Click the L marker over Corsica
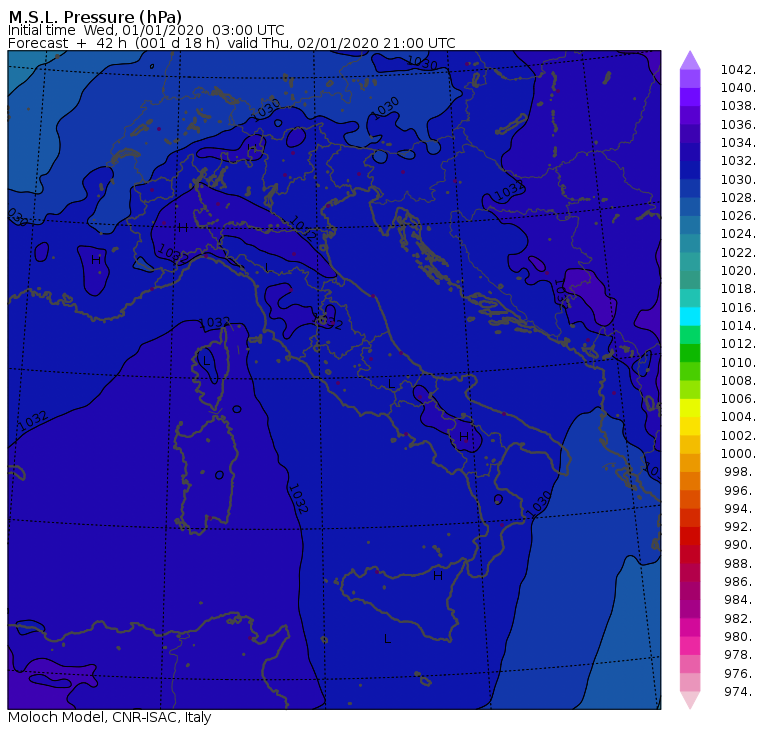Screen dimensions: 760x731 (x=206, y=361)
